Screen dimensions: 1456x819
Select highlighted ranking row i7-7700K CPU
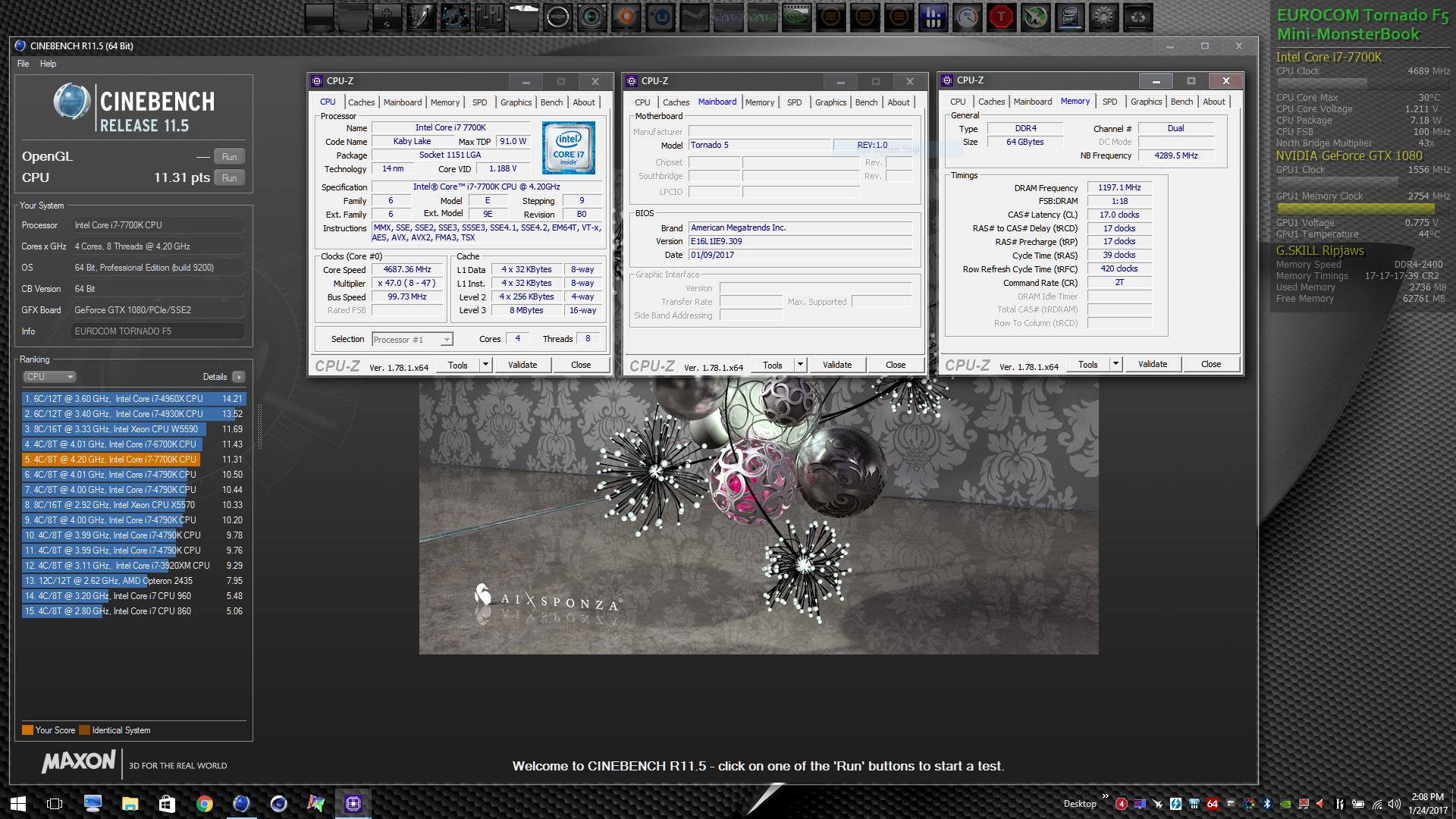(x=133, y=459)
